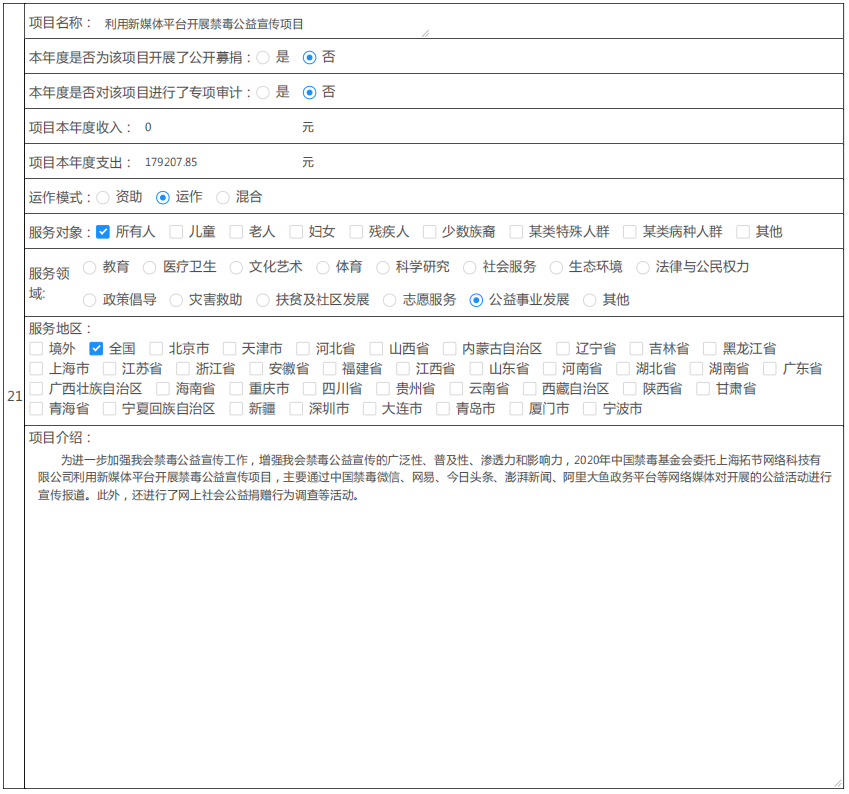Screen dimensions: 849x794
Task: Choose the '资助' operation mode
Action: (x=103, y=198)
